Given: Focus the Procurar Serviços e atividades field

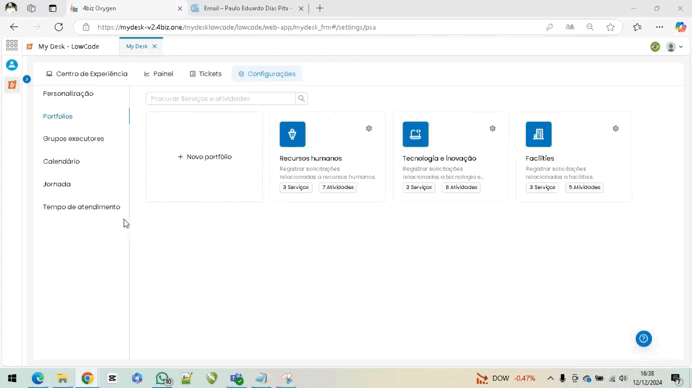Looking at the screenshot, I should pos(221,98).
